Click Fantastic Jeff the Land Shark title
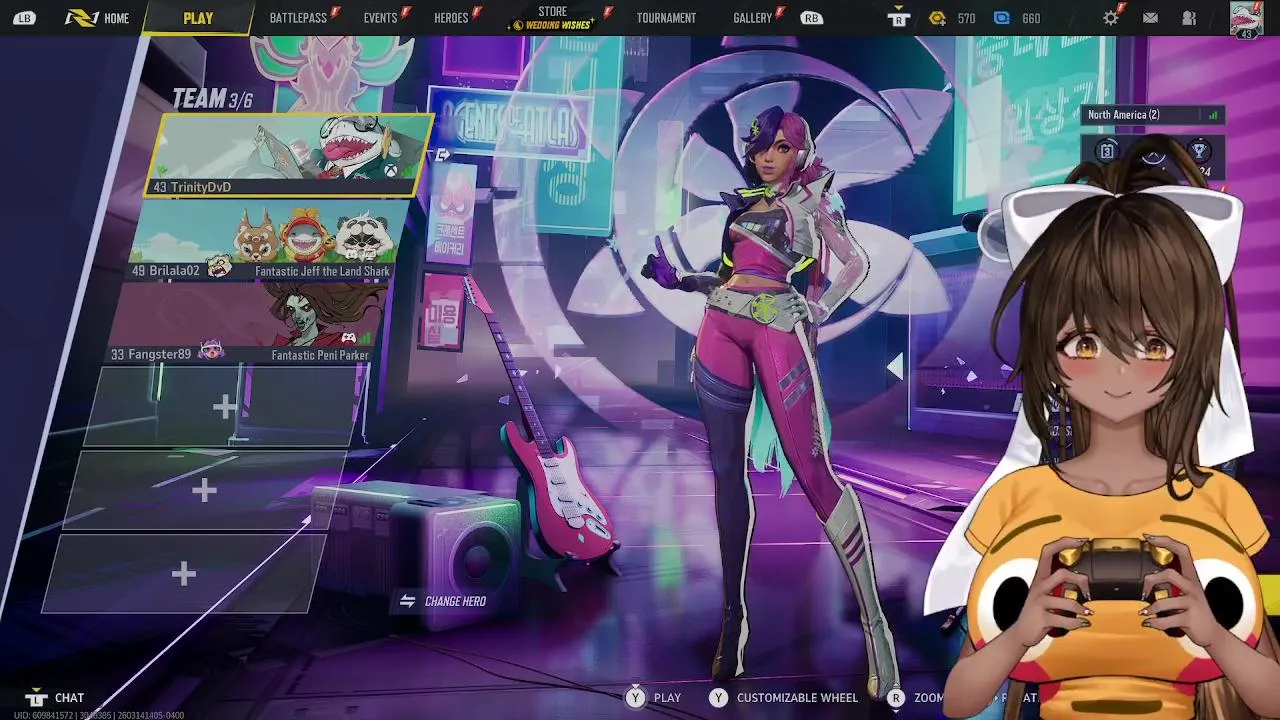 point(322,271)
